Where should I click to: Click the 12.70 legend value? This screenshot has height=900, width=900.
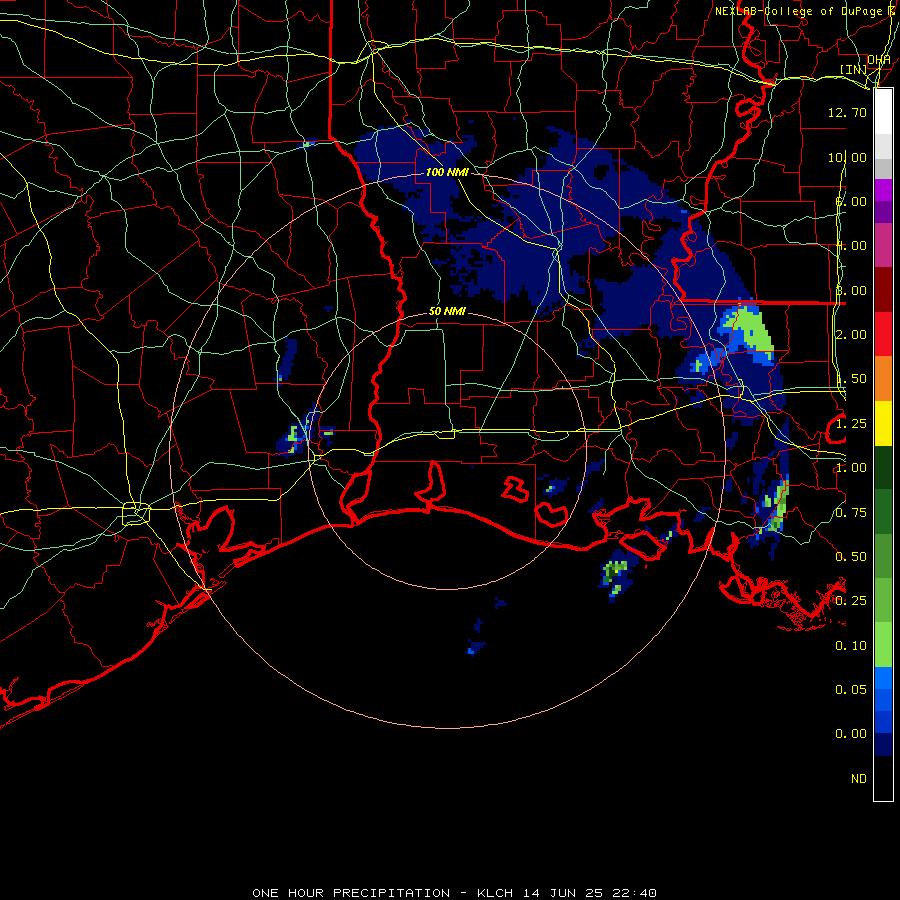tap(847, 112)
